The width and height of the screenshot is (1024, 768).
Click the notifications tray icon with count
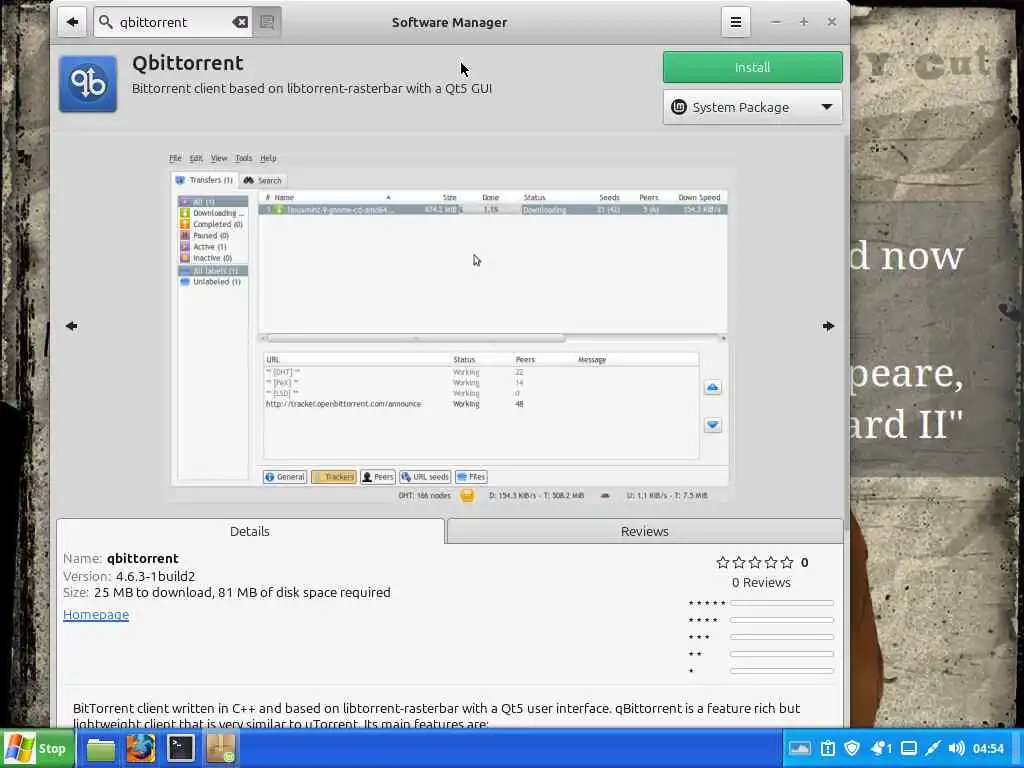[x=881, y=748]
